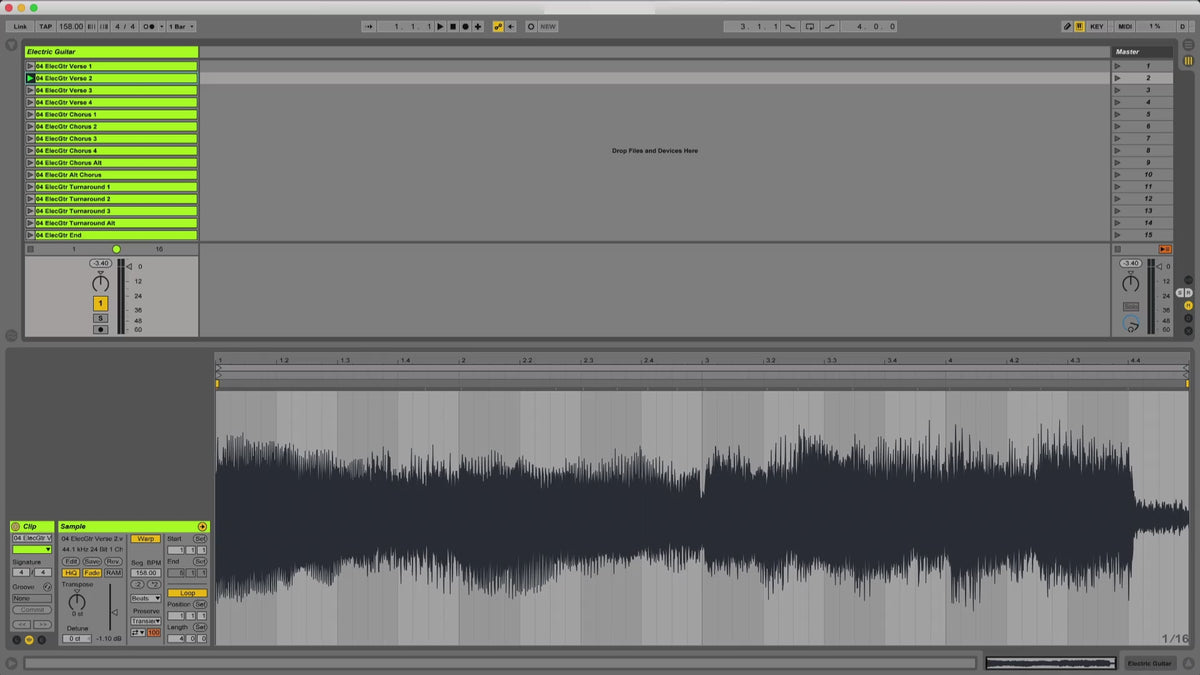Click the Electric Guitar track arm button

tap(100, 329)
